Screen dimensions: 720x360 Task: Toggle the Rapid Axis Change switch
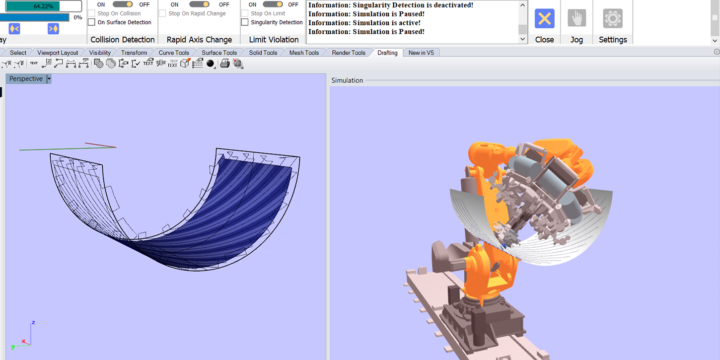199,5
